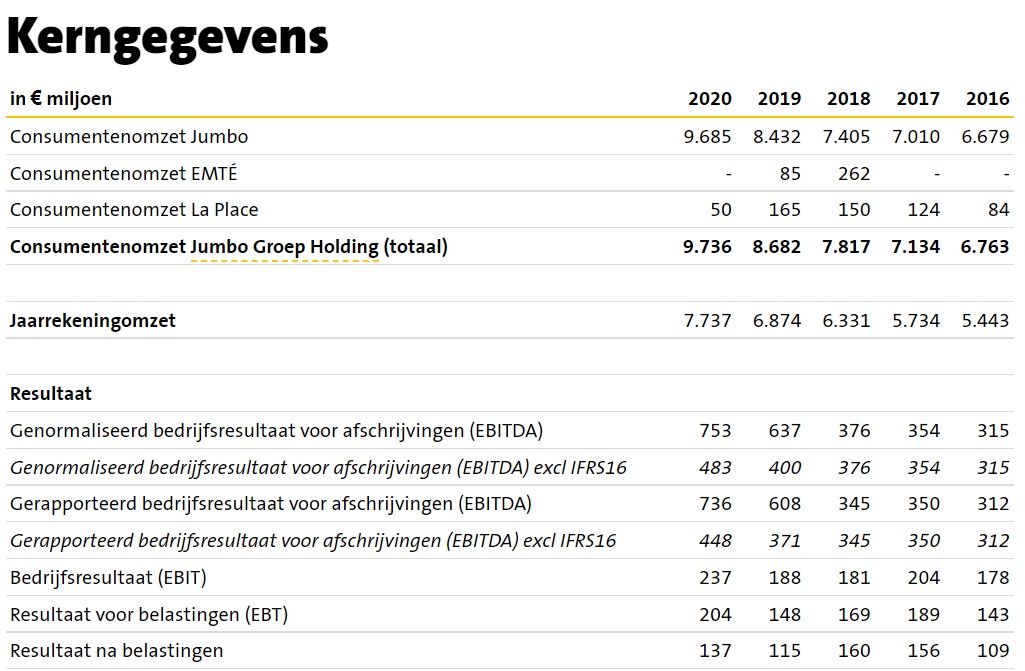
Task: Click La Place 2018 value 150
Action: pos(854,210)
